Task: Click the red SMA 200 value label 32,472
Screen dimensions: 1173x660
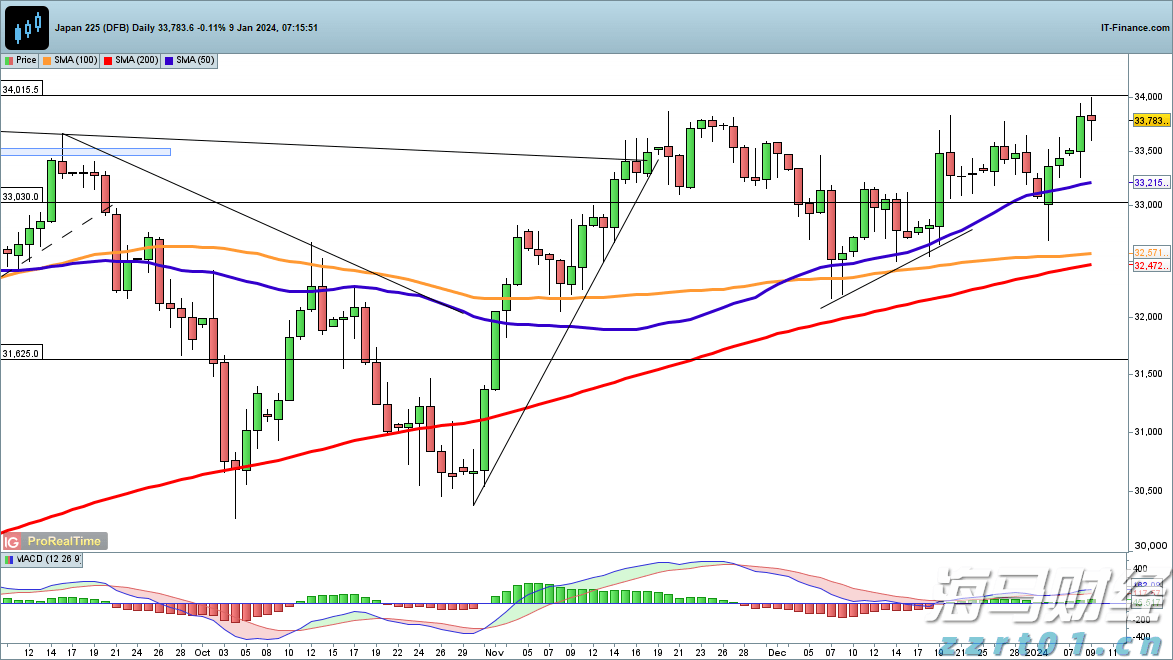Action: [1151, 266]
